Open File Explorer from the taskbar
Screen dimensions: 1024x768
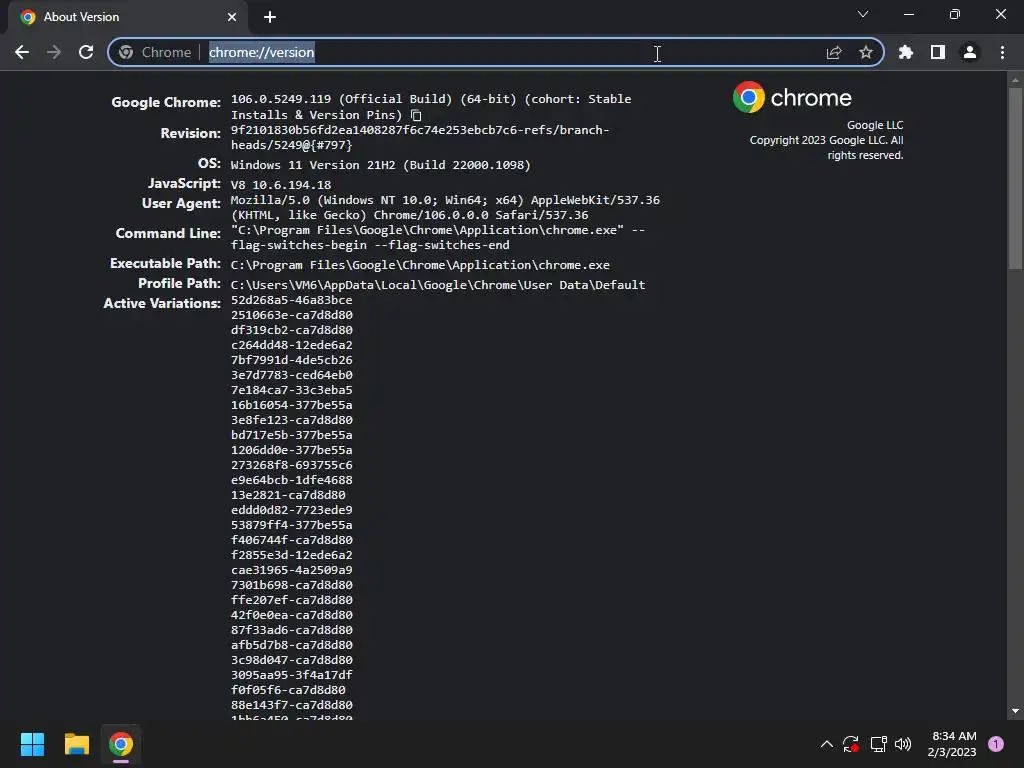[76, 744]
